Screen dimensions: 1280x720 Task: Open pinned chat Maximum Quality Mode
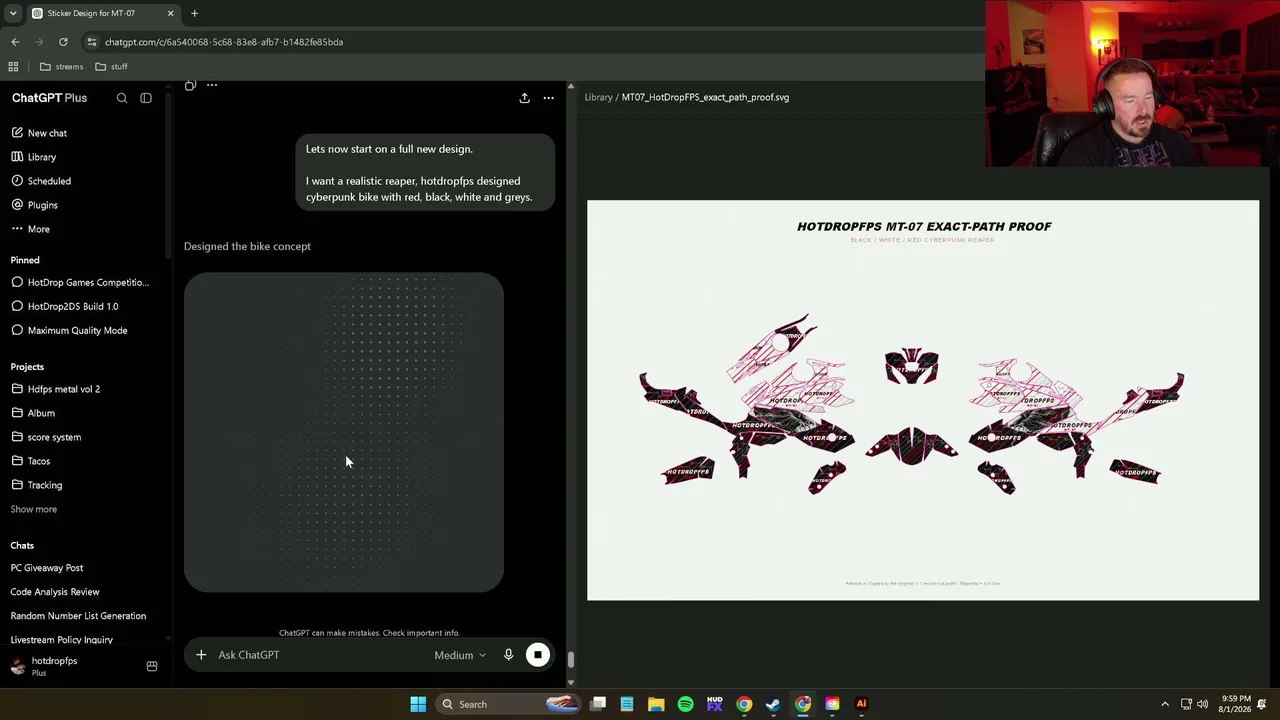[x=69, y=330]
